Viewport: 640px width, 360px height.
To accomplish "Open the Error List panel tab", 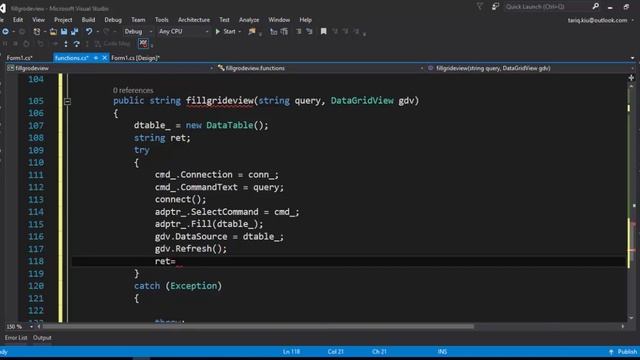I will pos(16,338).
